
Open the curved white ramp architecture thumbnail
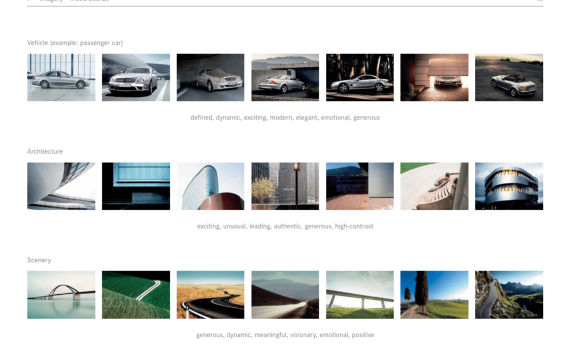tap(61, 186)
